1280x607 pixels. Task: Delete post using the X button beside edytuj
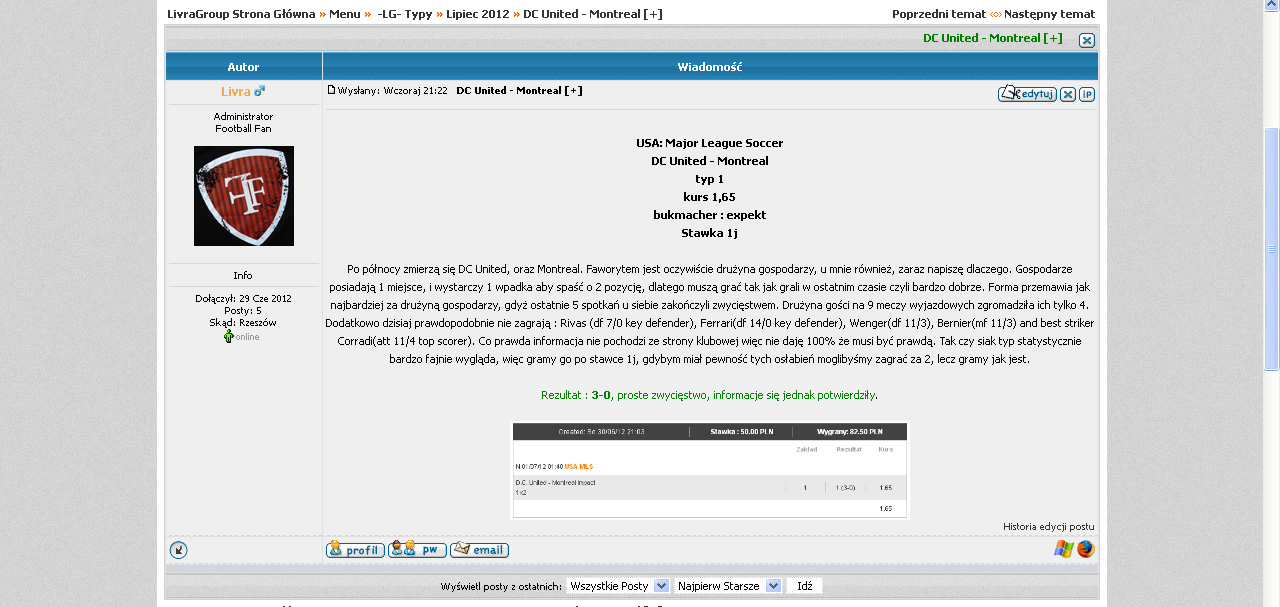[1068, 94]
